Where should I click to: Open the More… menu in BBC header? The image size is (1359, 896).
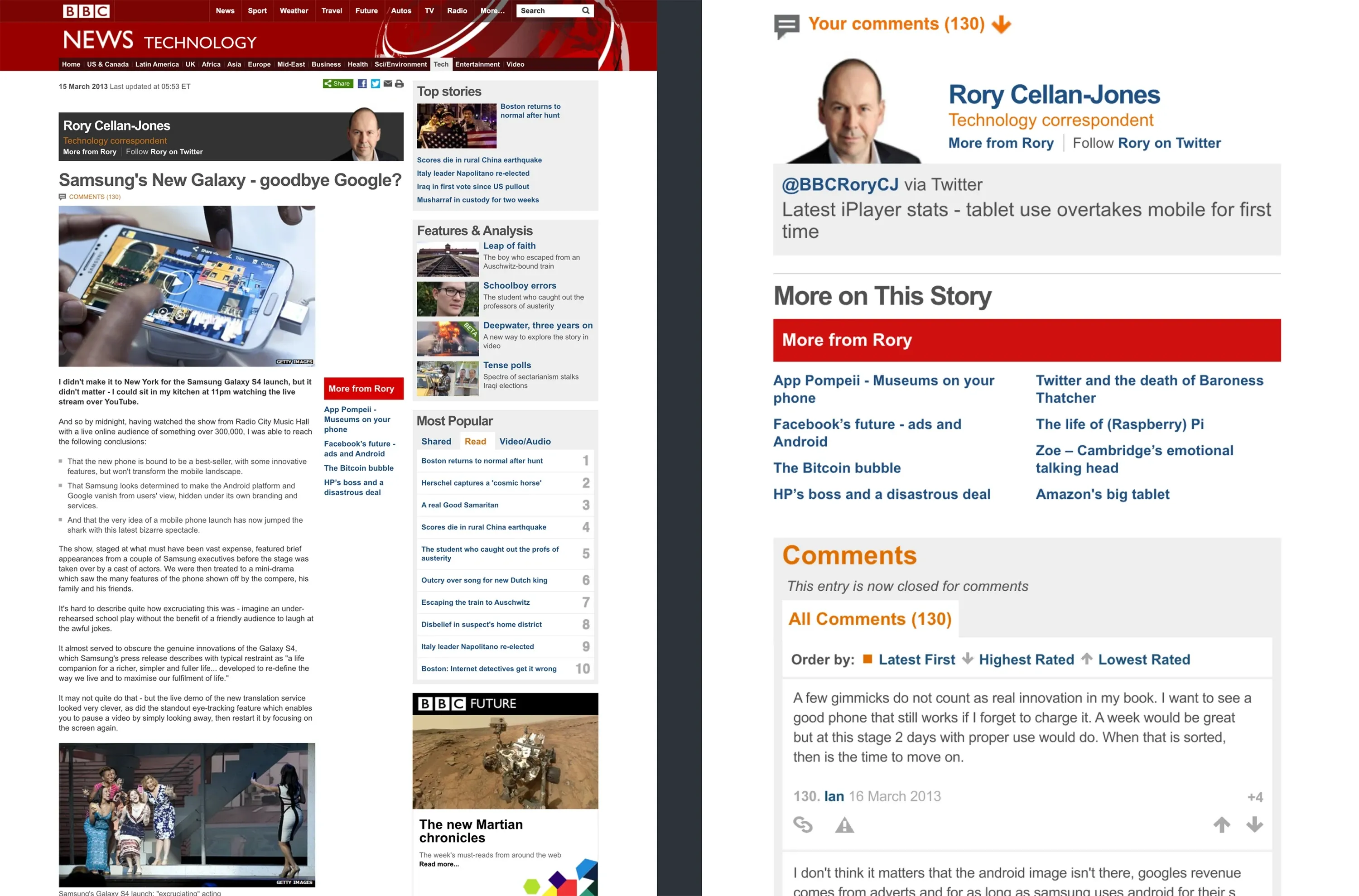click(x=492, y=11)
